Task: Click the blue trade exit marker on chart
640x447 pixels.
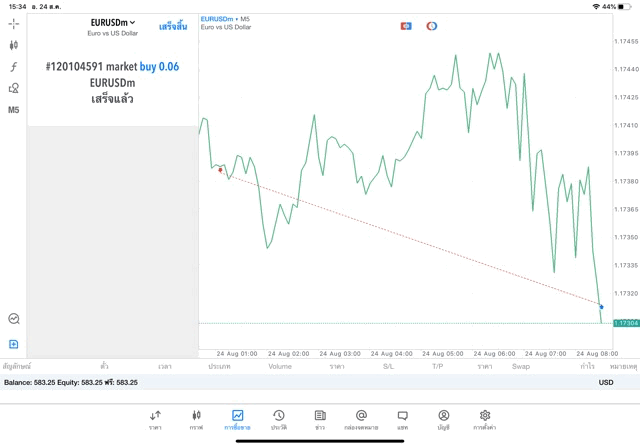Action: (x=601, y=307)
